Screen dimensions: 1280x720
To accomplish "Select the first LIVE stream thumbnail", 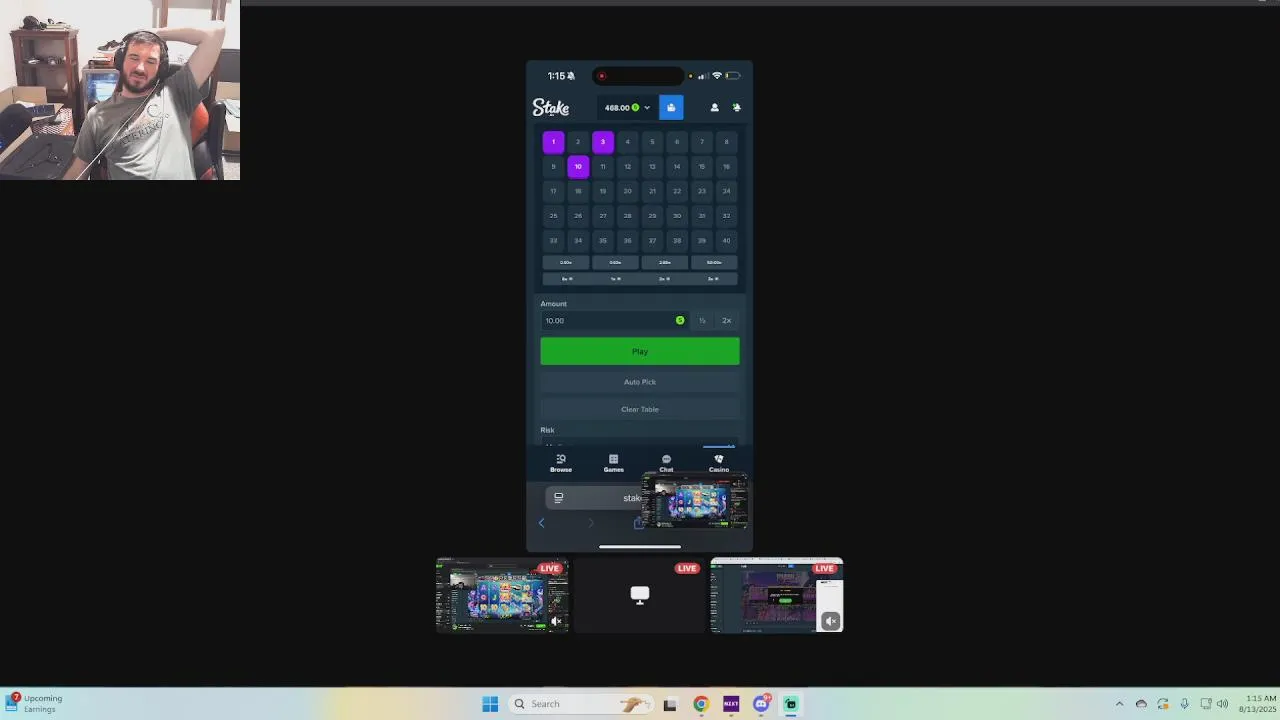I will 503,596.
